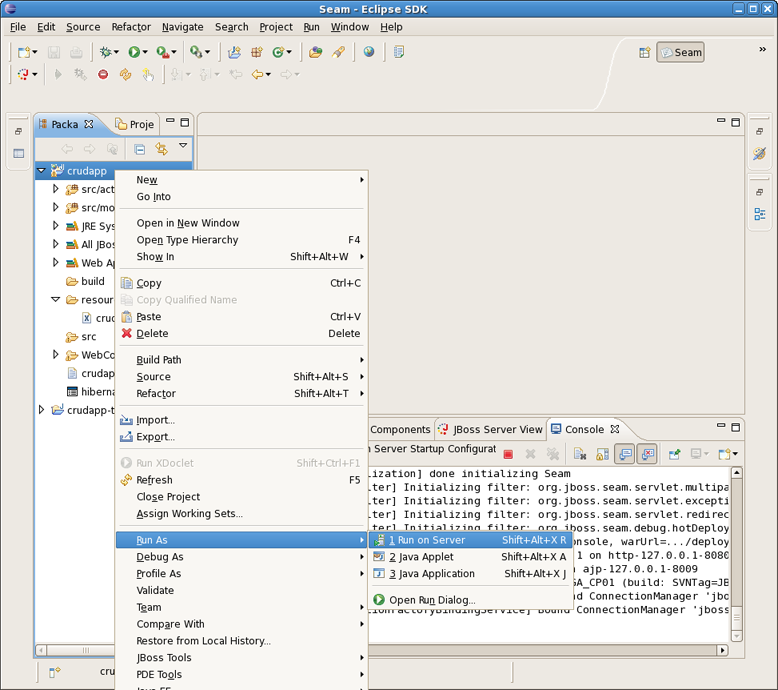
Task: Click the Console vertical scrollbar up arrow
Action: pos(737,472)
